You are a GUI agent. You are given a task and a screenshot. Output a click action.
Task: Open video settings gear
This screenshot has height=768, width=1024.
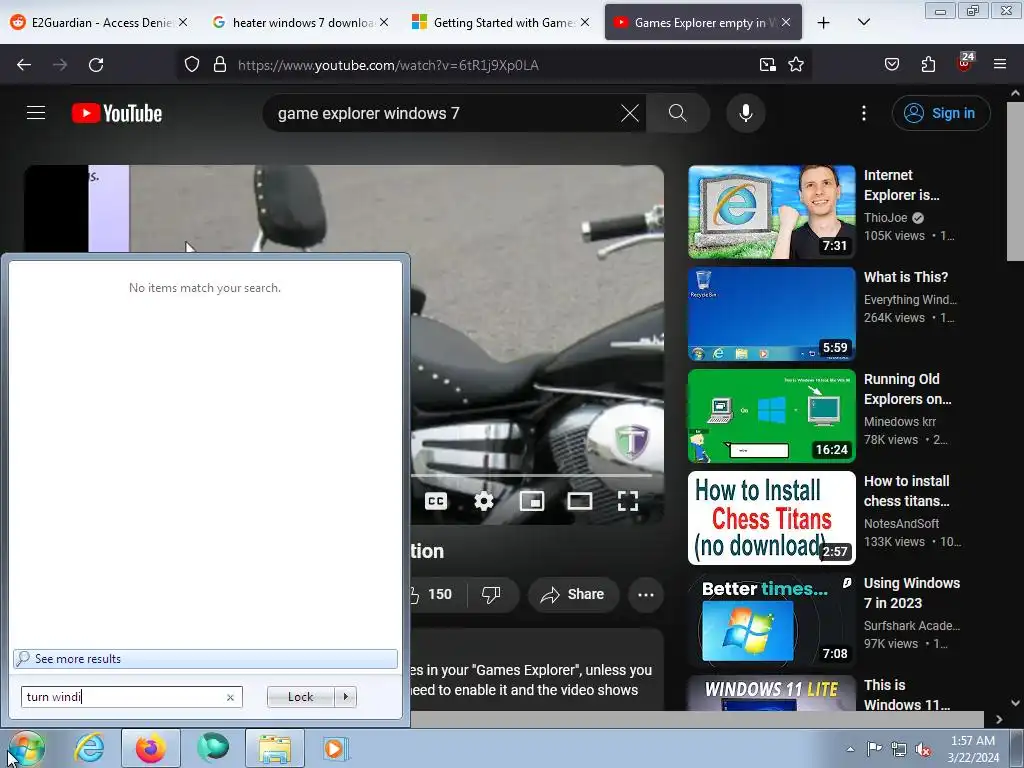coord(483,501)
